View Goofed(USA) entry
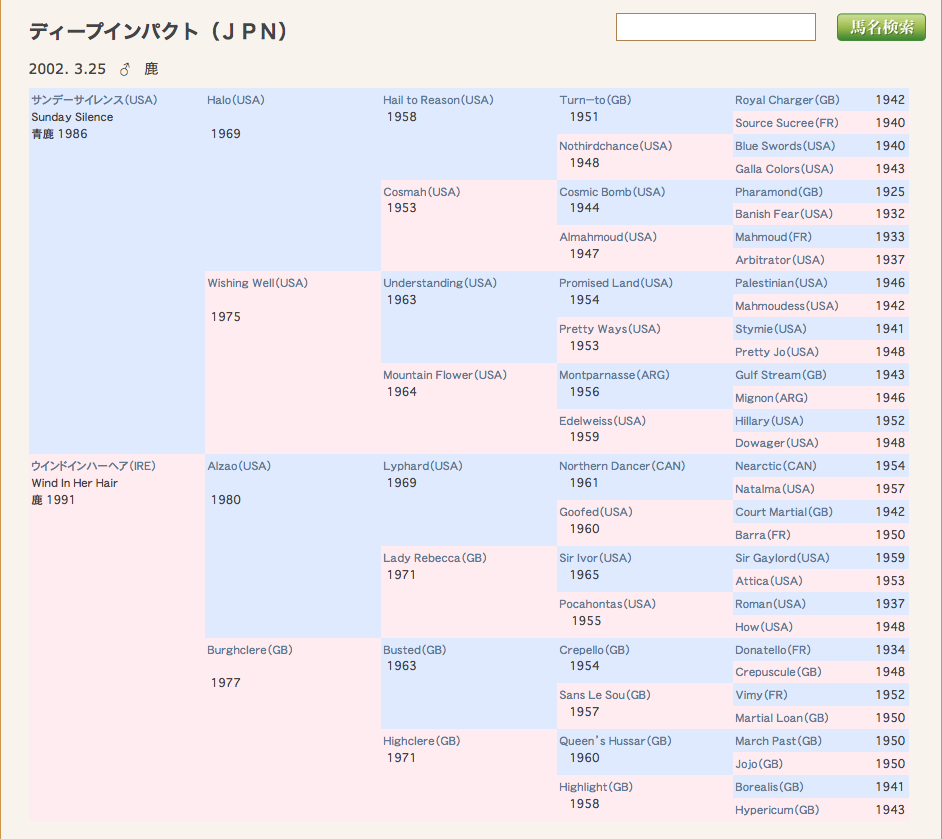942x839 pixels. (595, 512)
